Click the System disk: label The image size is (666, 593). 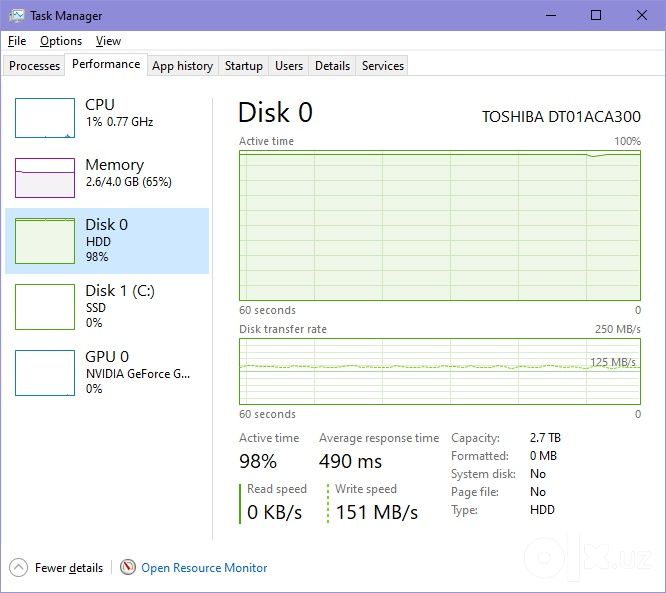483,474
